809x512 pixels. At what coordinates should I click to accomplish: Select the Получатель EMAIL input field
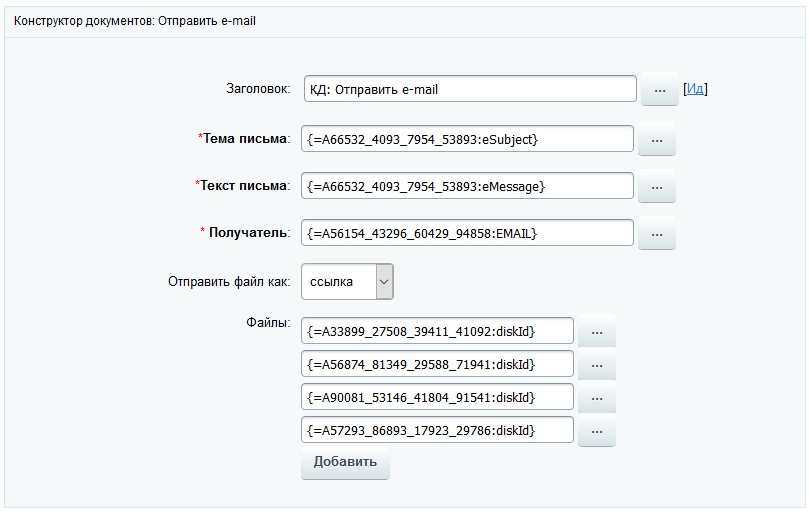coord(467,233)
